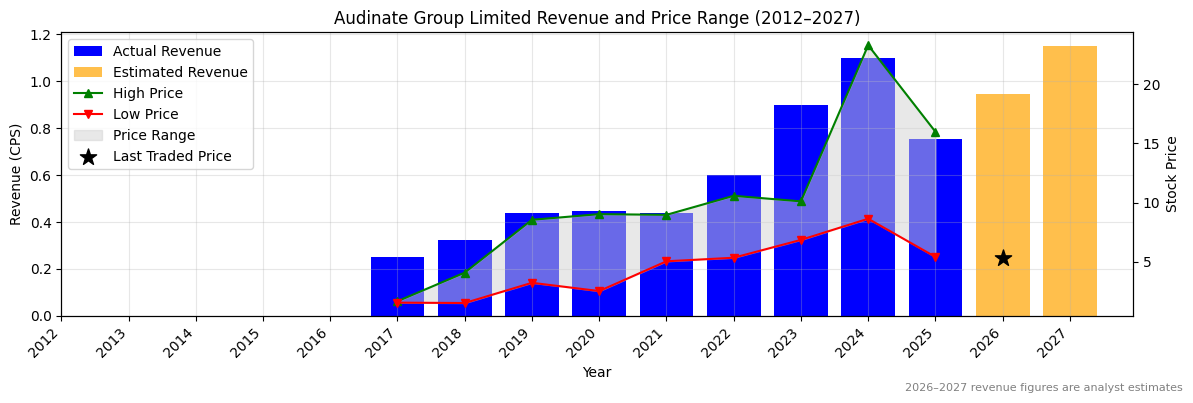Click the red Low Price triangle at 2024
The image size is (1193, 403).
click(868, 219)
